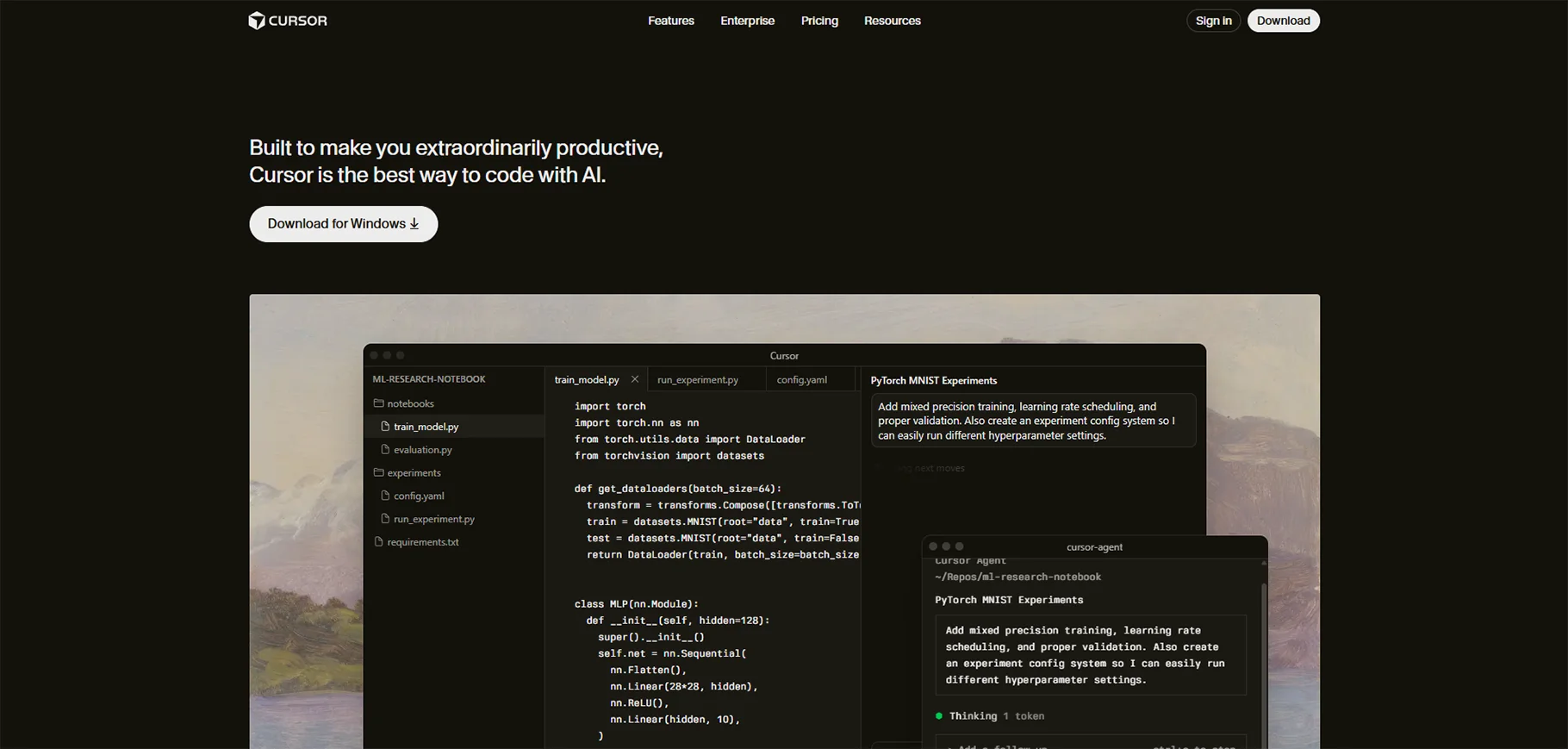Click the experiments folder icon

pyautogui.click(x=378, y=472)
